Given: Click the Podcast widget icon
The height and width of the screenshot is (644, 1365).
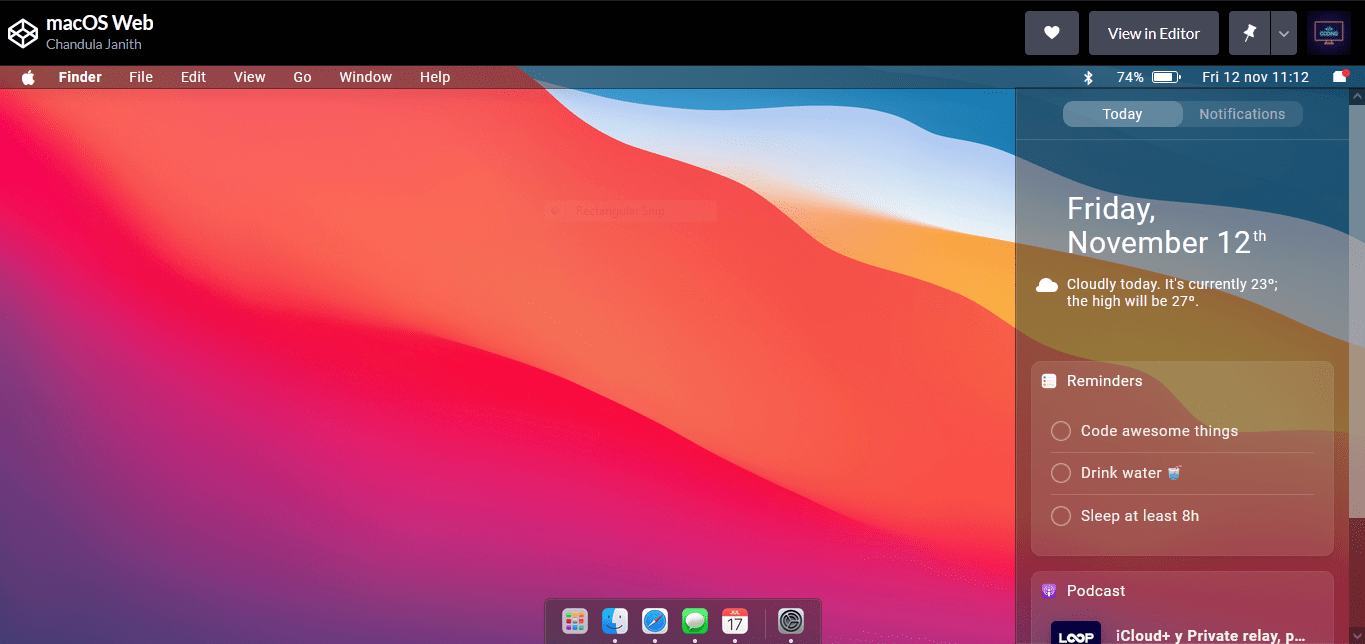Looking at the screenshot, I should click(1049, 591).
